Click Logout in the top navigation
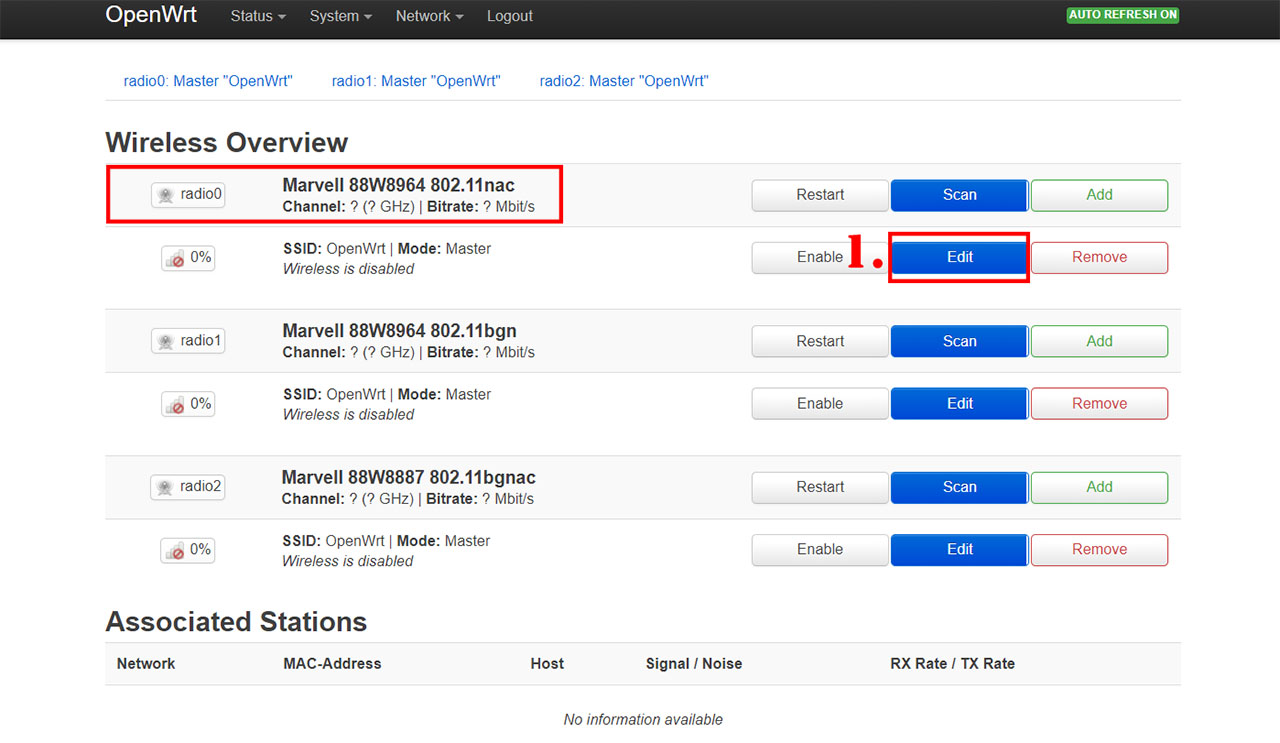 (510, 16)
